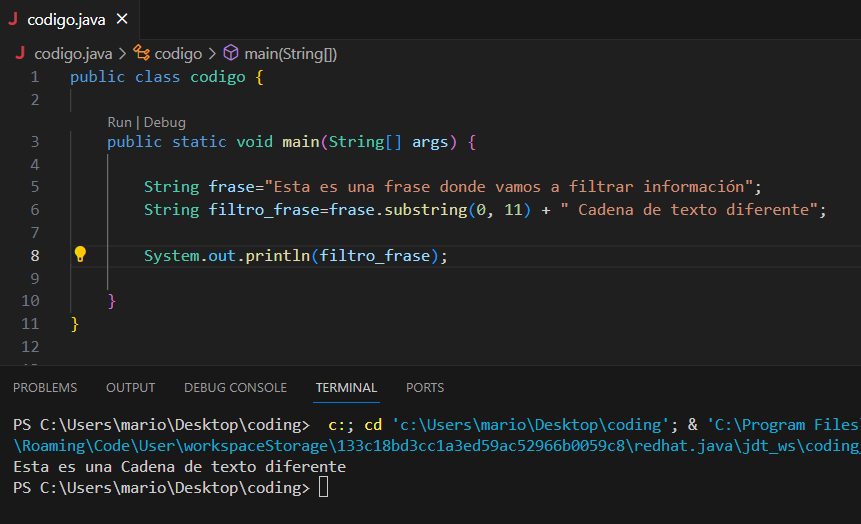The image size is (861, 524).
Task: Switch to the OUTPUT panel tab
Action: [x=131, y=388]
